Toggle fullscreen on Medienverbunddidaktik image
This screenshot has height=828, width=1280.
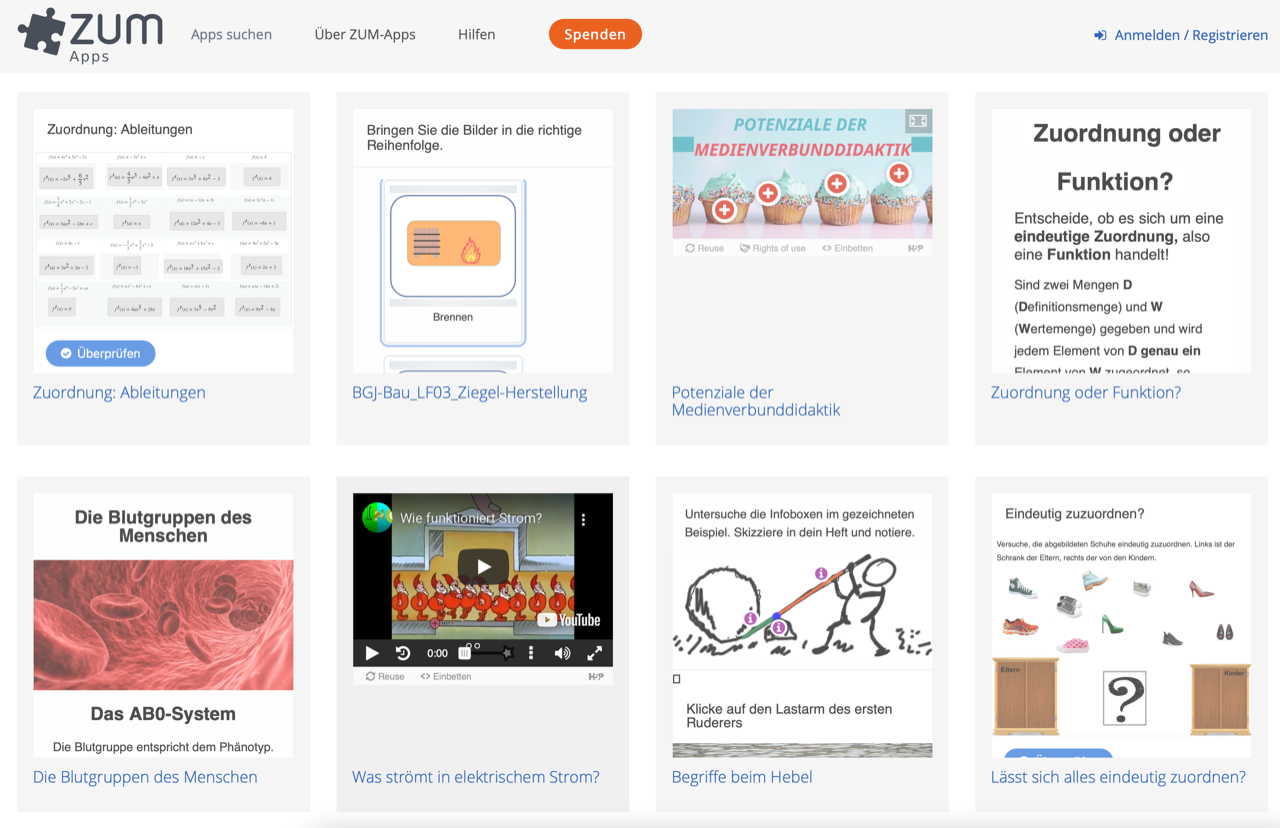(917, 121)
